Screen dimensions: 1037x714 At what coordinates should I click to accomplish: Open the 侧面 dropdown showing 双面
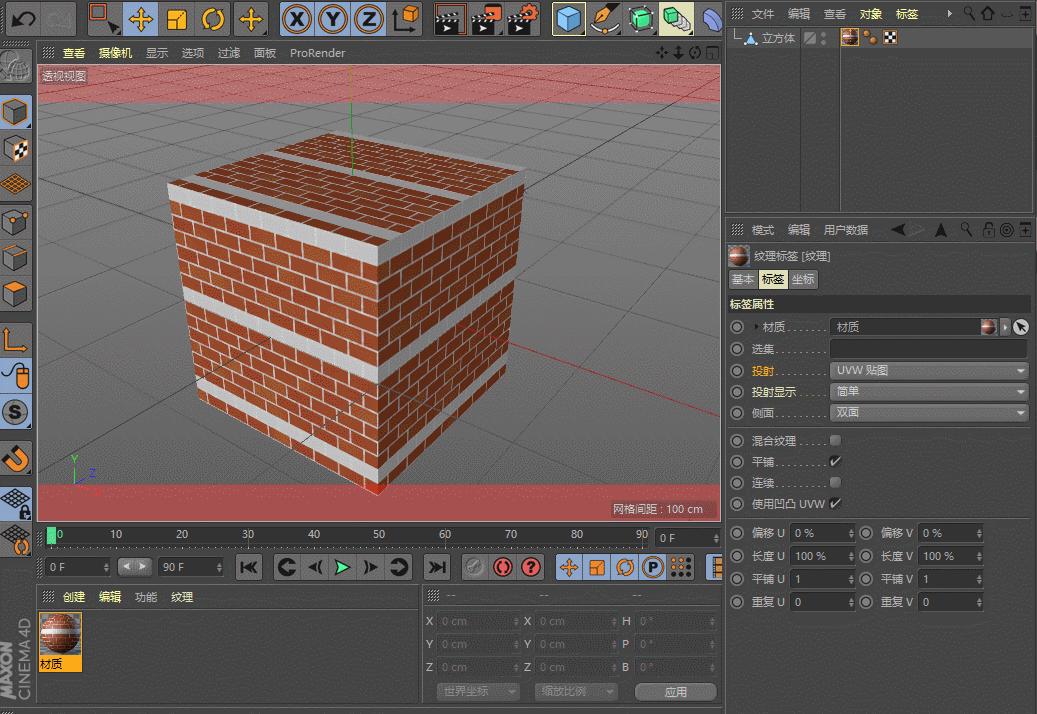click(x=928, y=412)
